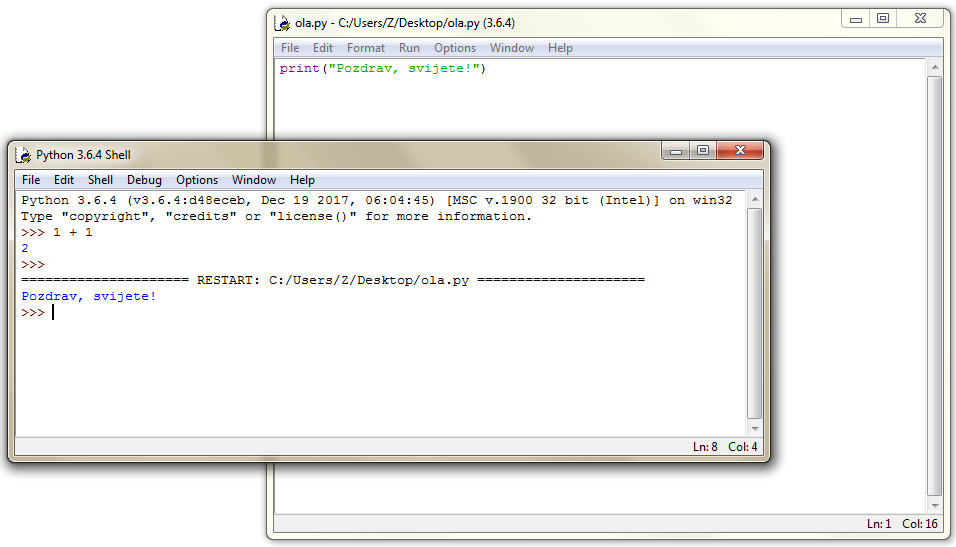This screenshot has width=956, height=547.
Task: Open the Run menu in the editor
Action: [x=409, y=48]
